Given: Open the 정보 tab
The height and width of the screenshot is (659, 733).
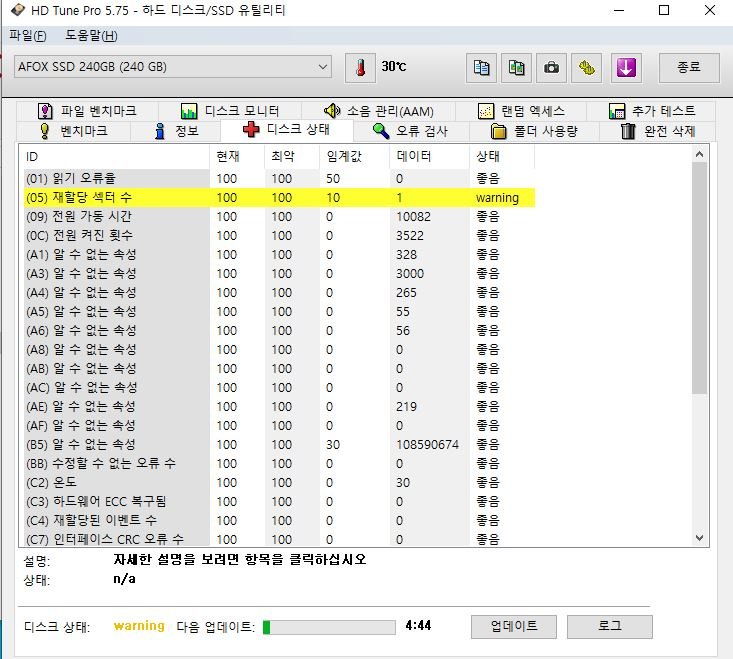Looking at the screenshot, I should 176,131.
